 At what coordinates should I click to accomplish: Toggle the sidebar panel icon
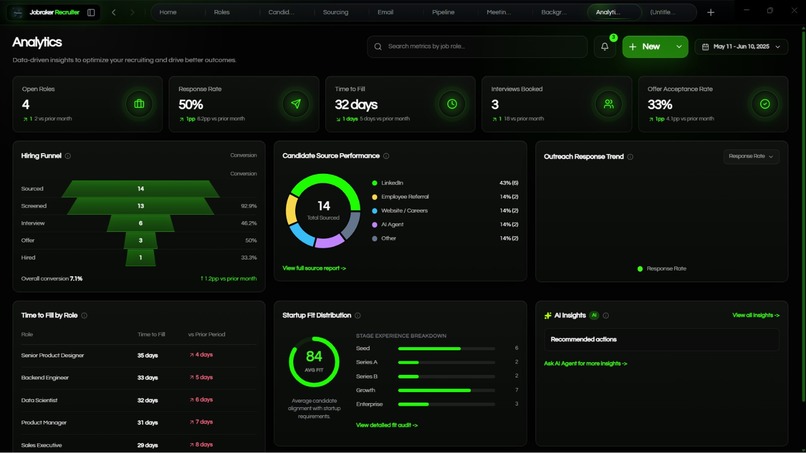click(91, 12)
